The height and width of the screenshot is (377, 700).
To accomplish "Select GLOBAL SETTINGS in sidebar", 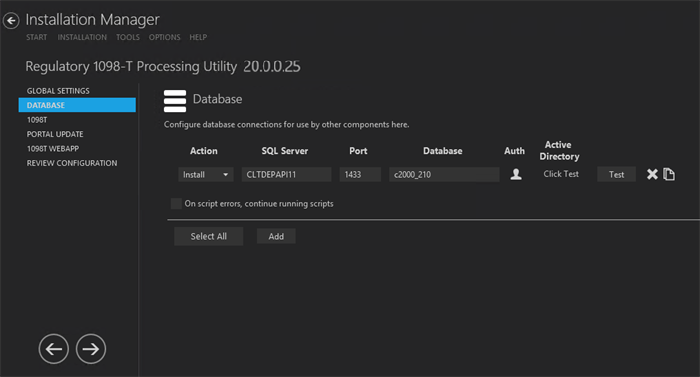I will point(58,91).
